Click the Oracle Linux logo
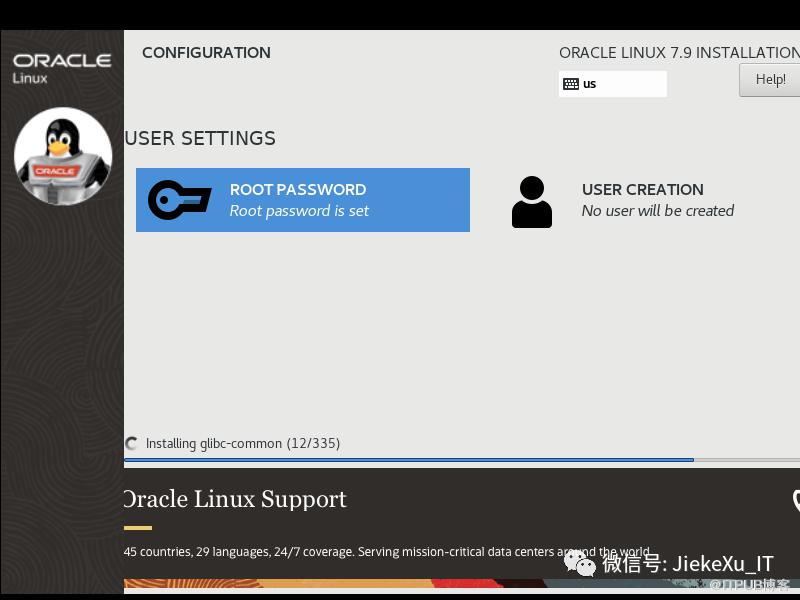Image resolution: width=800 pixels, height=600 pixels. click(x=62, y=68)
